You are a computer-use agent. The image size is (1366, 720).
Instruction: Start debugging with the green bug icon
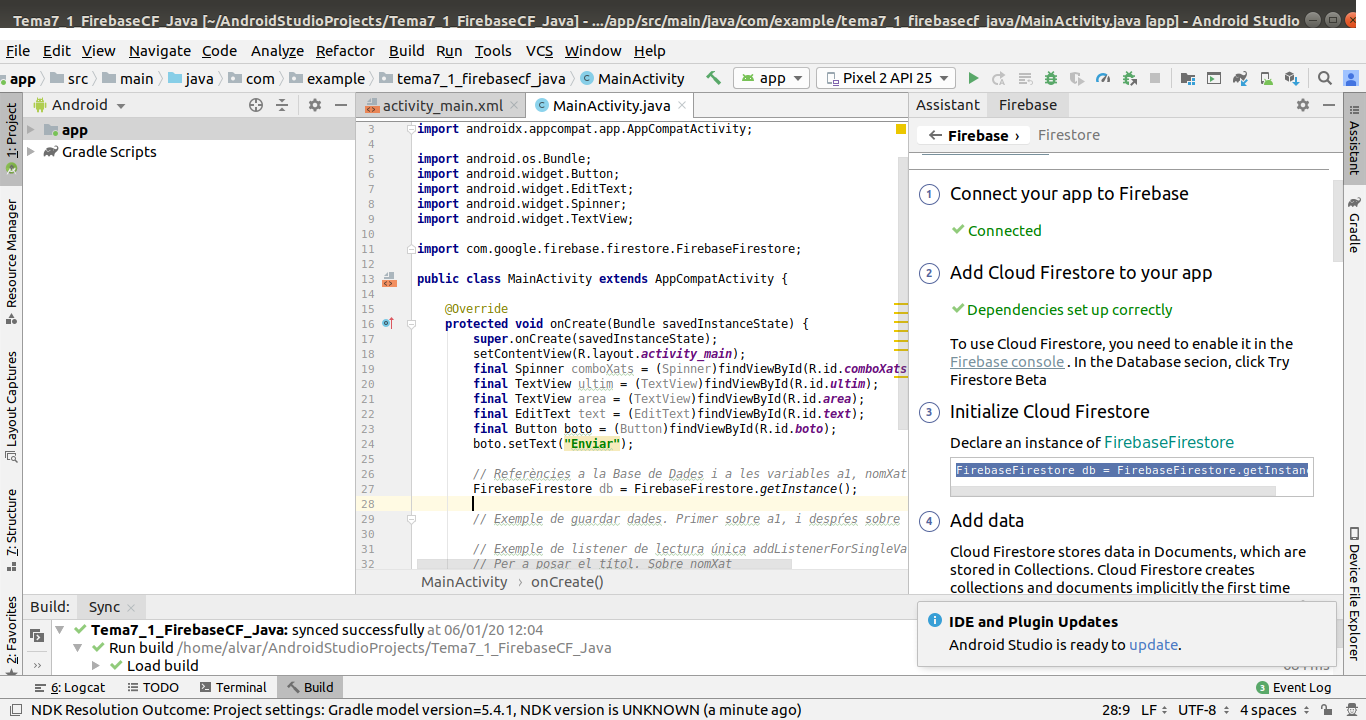click(1051, 78)
